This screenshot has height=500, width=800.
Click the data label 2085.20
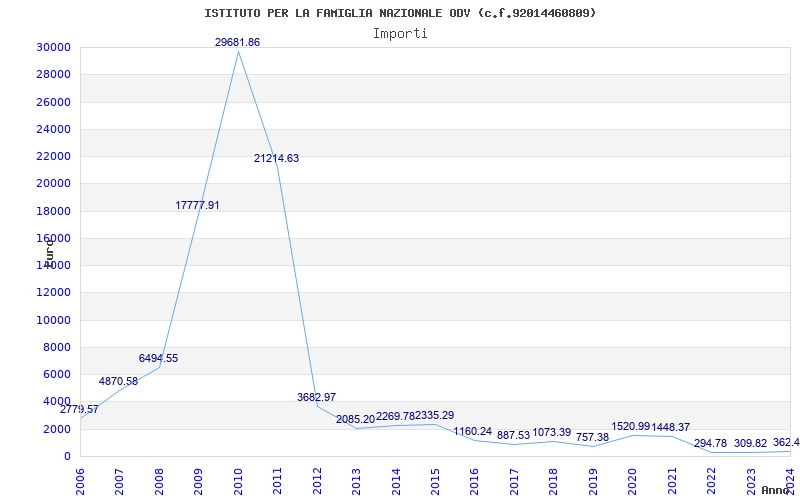(356, 419)
